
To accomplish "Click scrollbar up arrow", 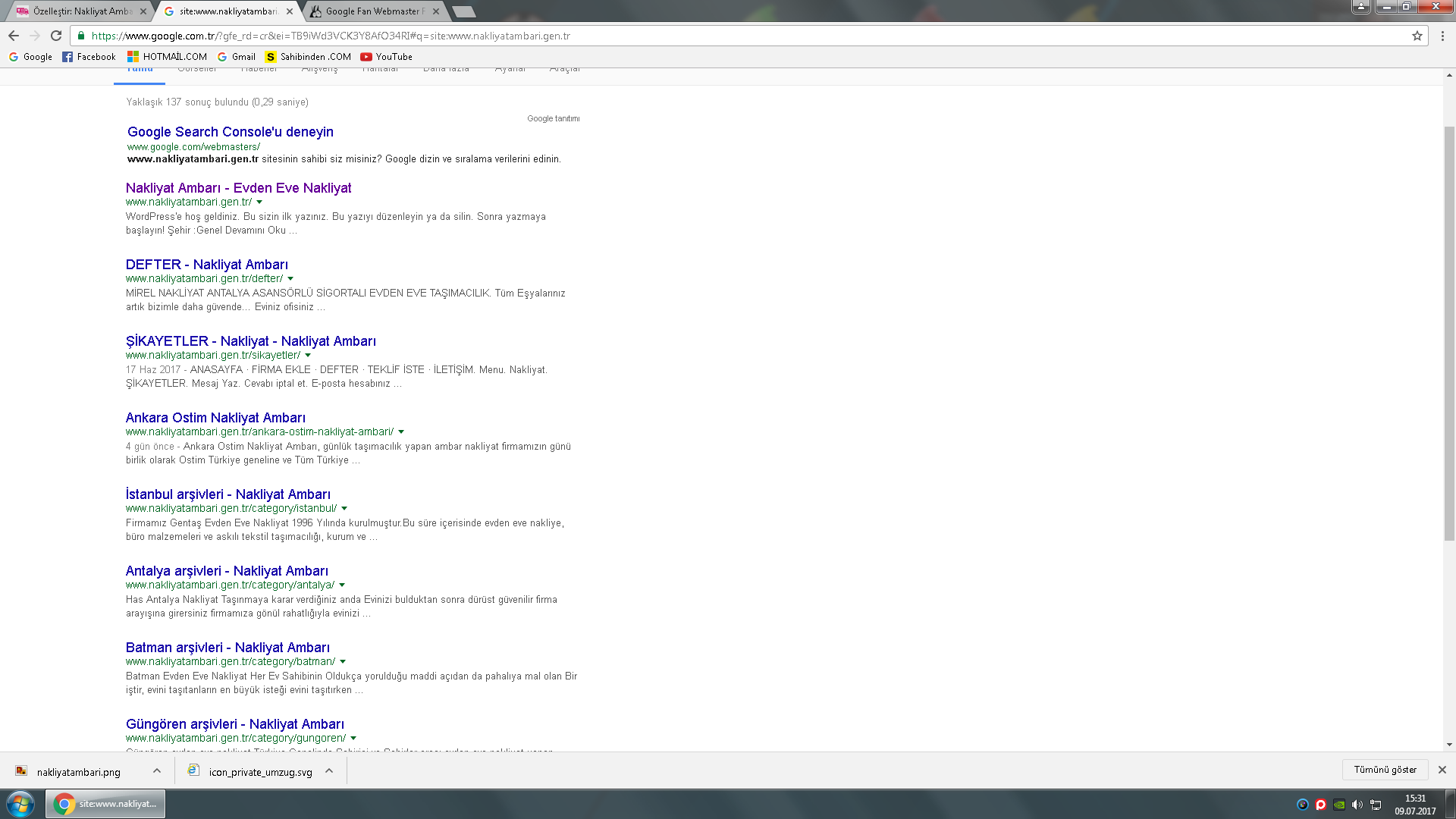I will 1449,75.
